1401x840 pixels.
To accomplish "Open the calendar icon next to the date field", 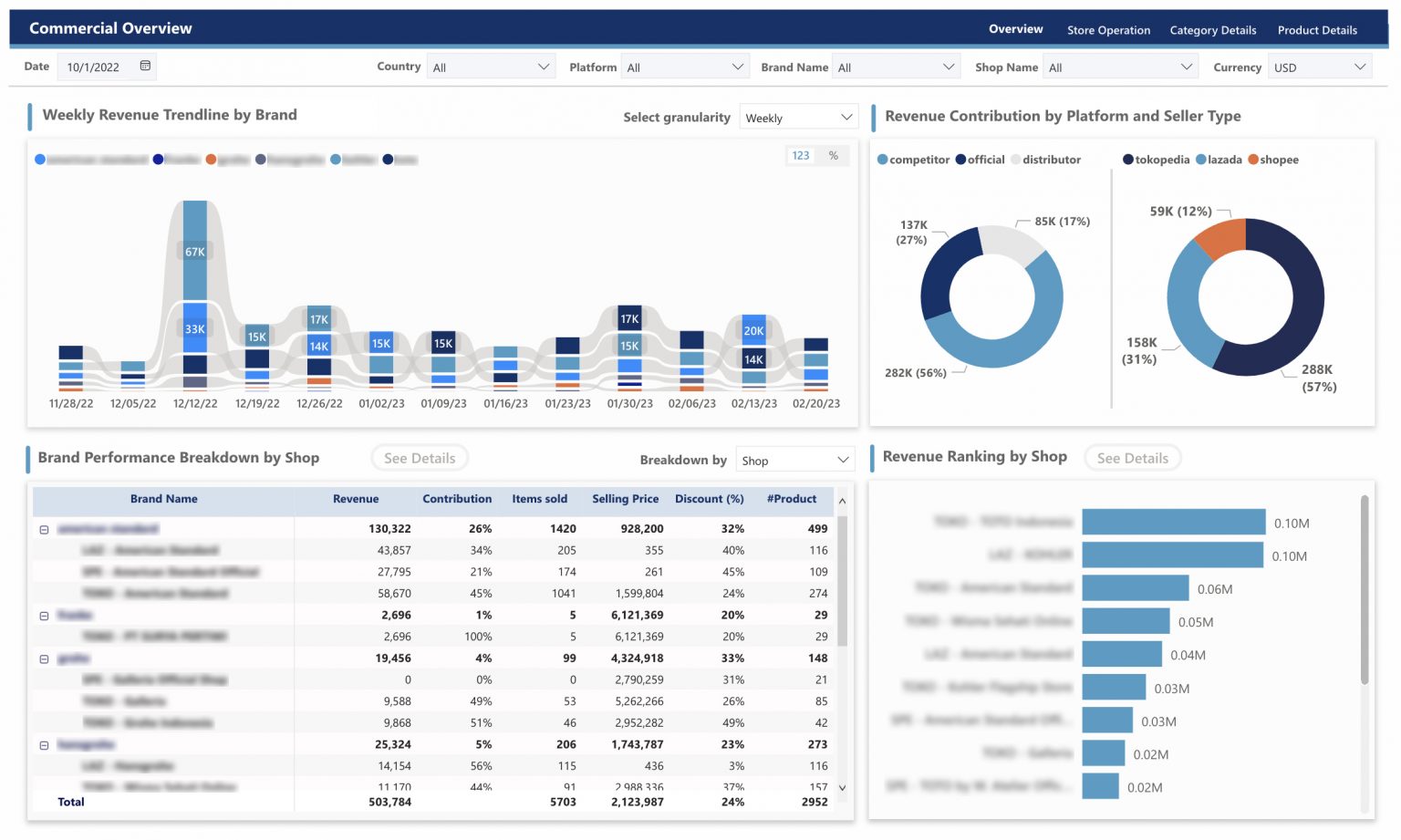I will click(144, 65).
